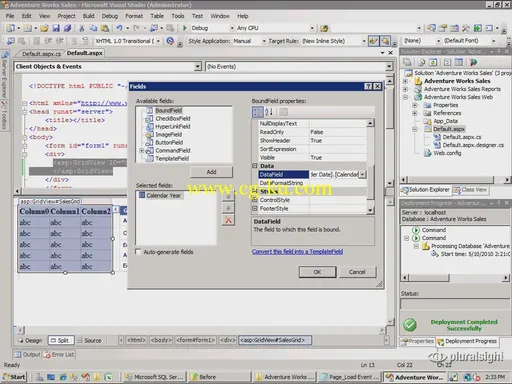Open the File menu

tap(10, 16)
